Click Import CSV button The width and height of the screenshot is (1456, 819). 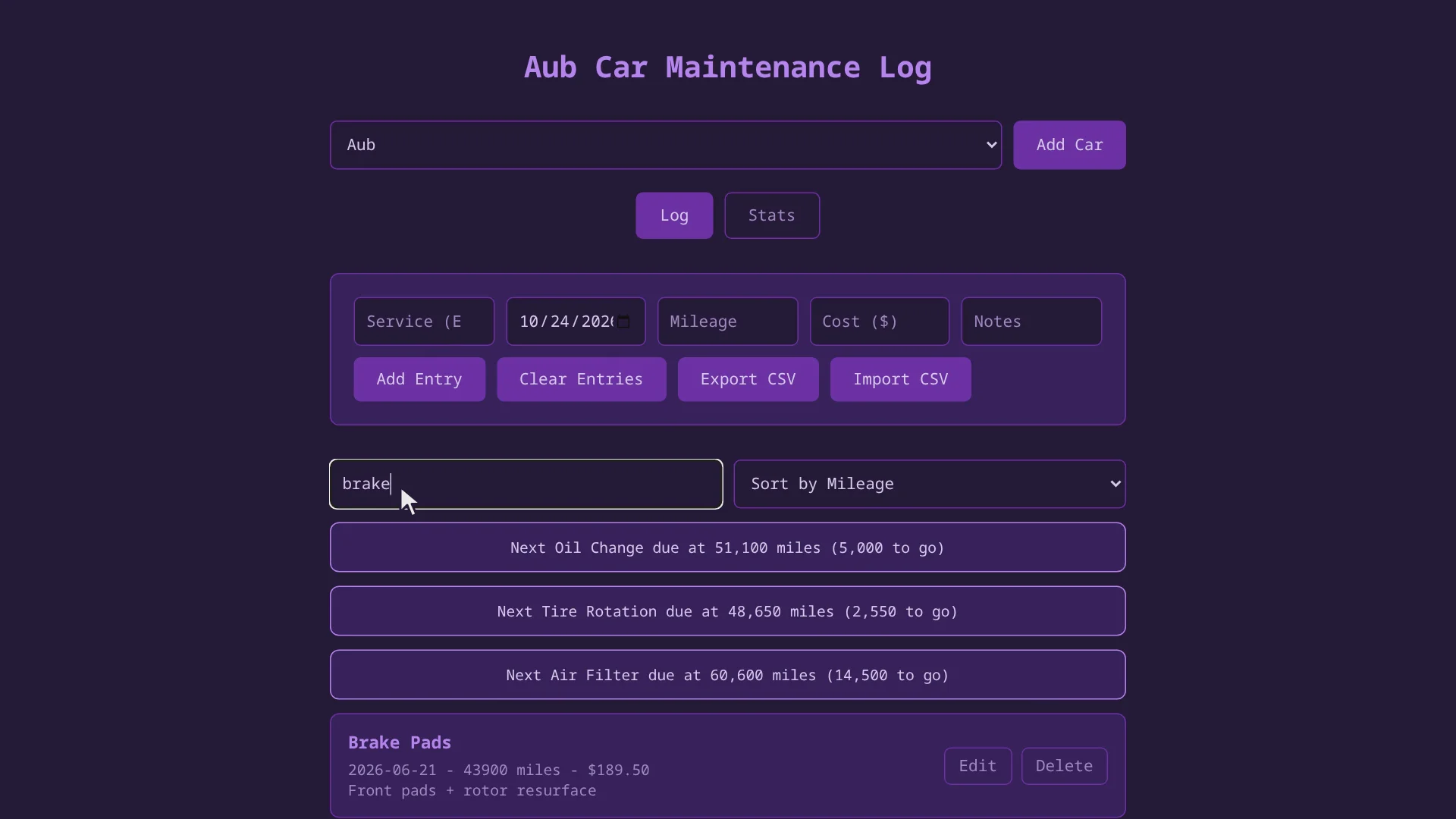(x=901, y=379)
